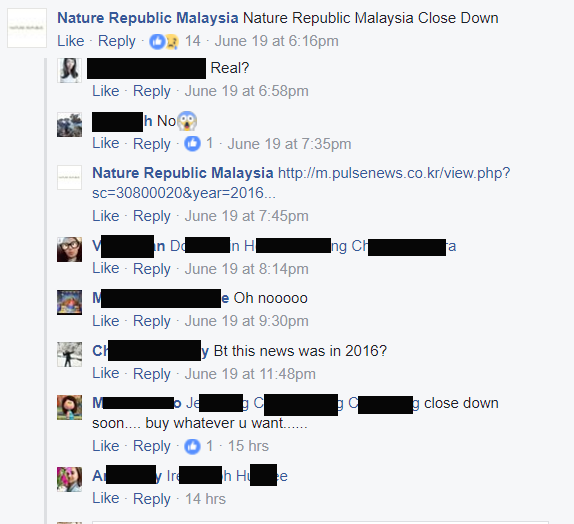
Task: Open the 14 hrs timestamp on last comment
Action: [205, 499]
